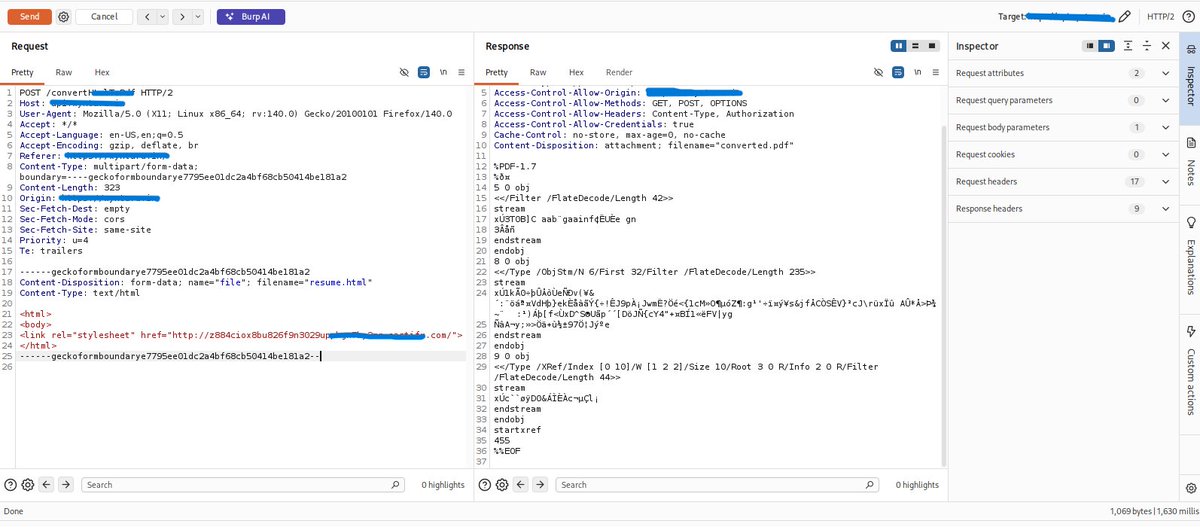Select the Response Hex tab
This screenshot has height=527, width=1200.
tap(576, 73)
